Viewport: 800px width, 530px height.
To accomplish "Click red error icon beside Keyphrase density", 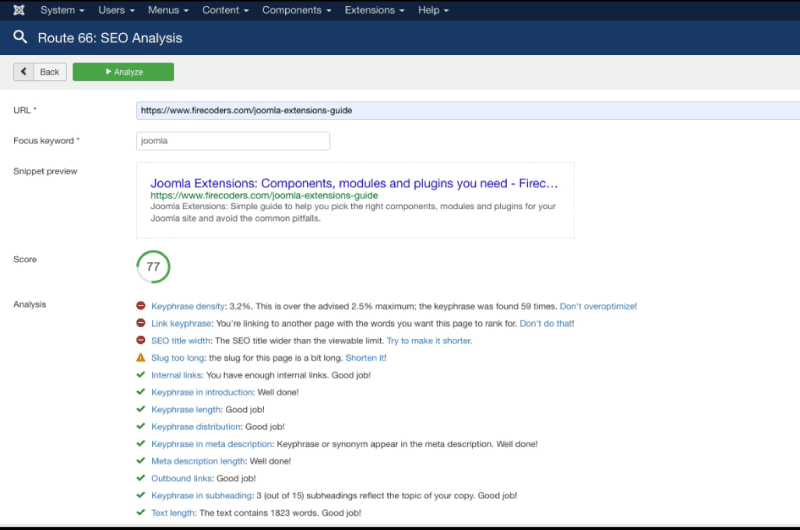I will 141,306.
